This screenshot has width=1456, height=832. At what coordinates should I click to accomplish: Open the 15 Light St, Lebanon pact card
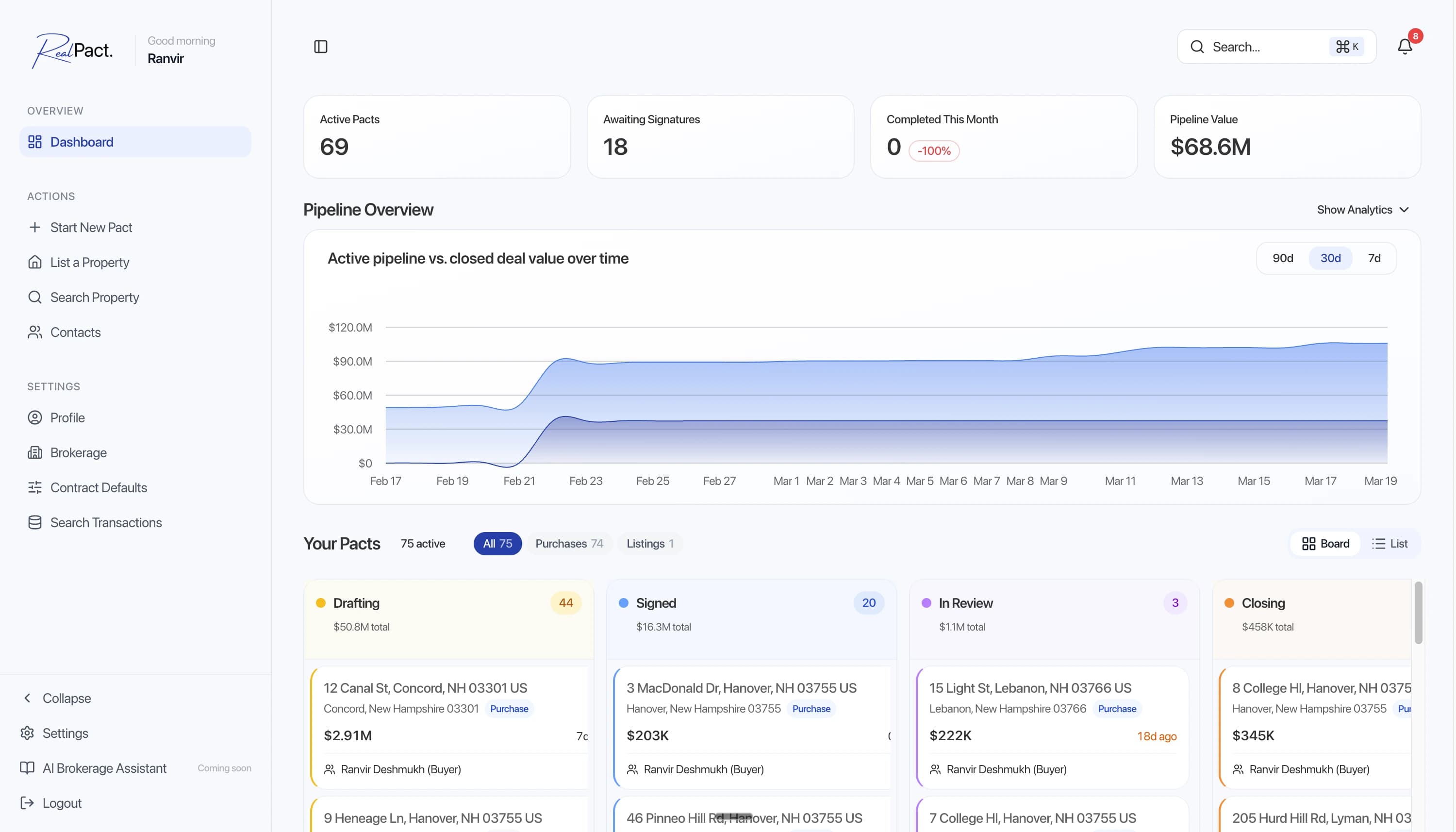point(1053,728)
